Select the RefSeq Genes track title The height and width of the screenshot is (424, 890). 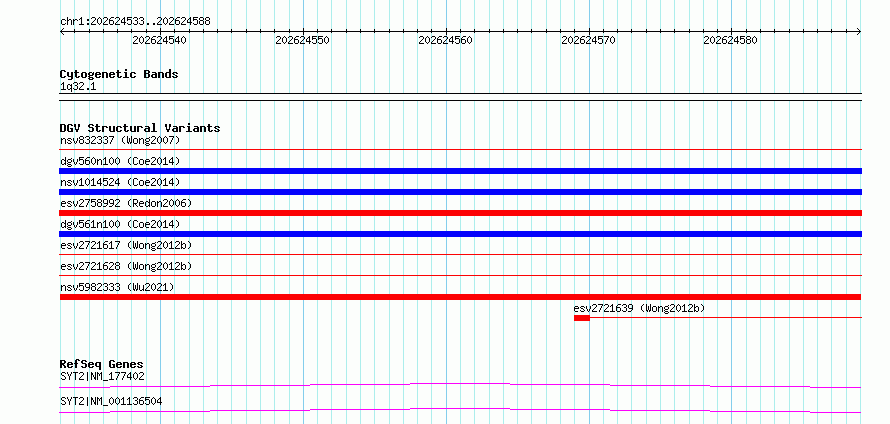point(101,364)
